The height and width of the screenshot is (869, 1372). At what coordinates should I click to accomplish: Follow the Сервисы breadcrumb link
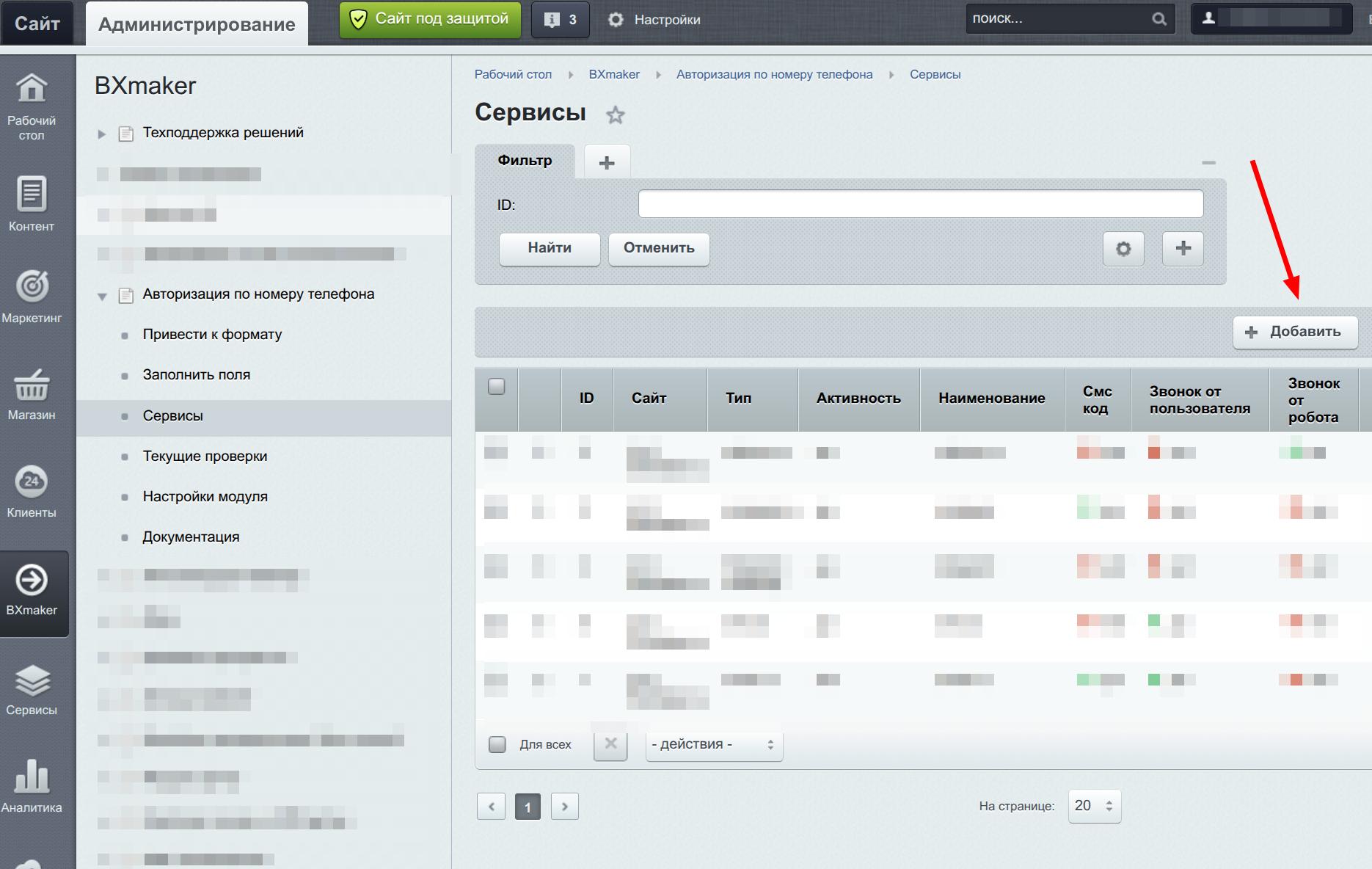[x=935, y=74]
